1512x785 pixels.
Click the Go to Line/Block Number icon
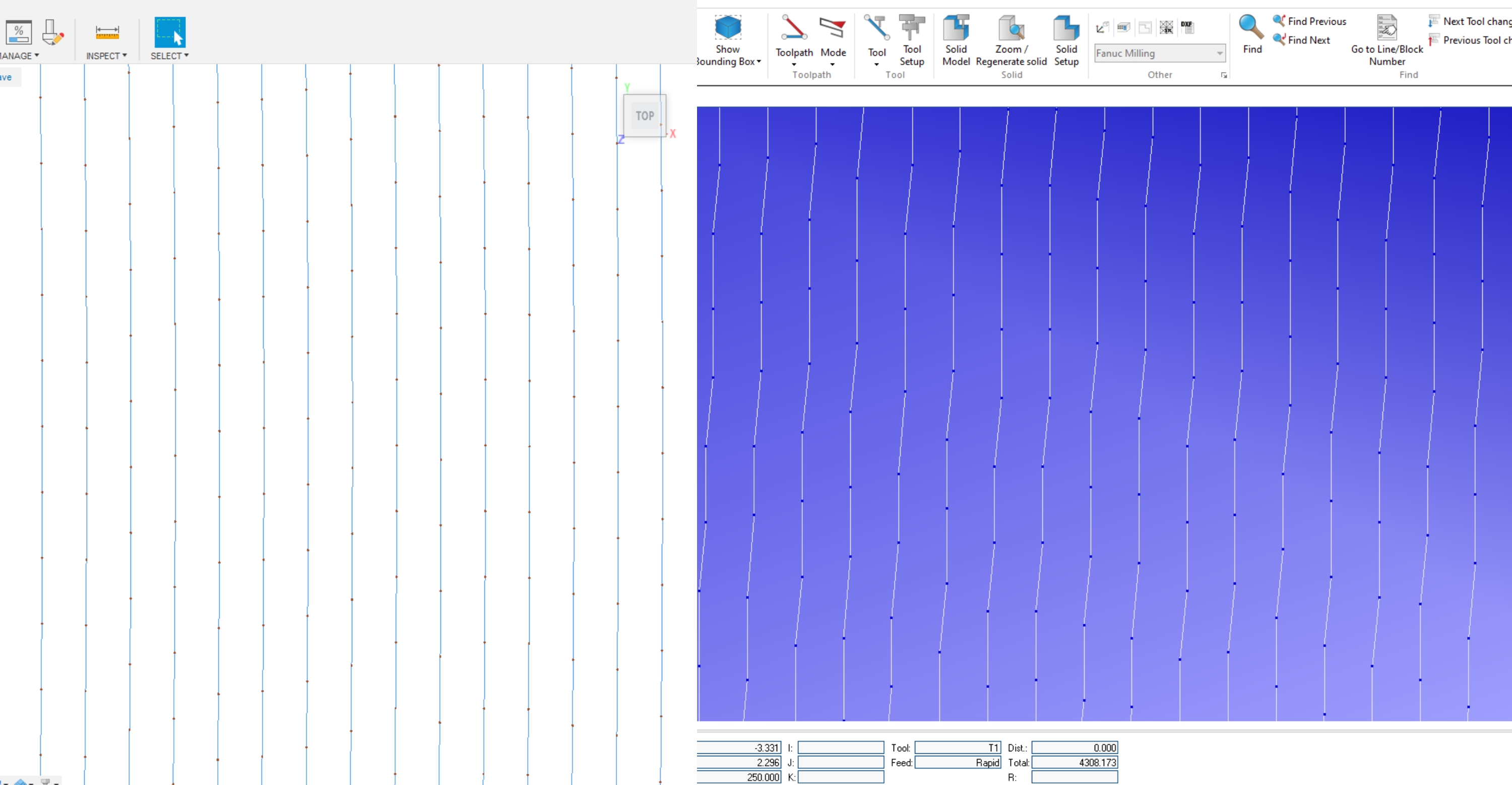coord(1387,28)
